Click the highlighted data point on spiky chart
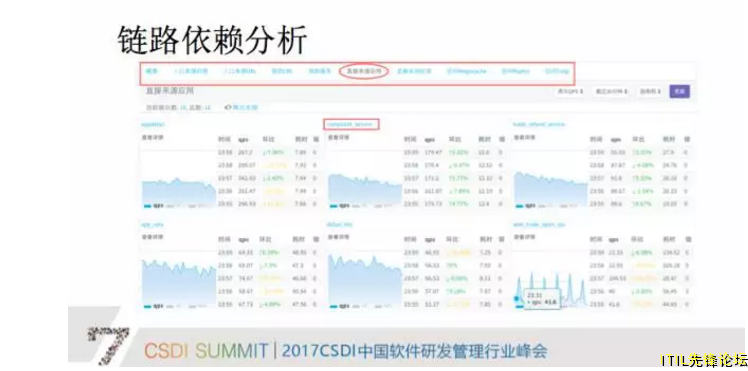 517,299
